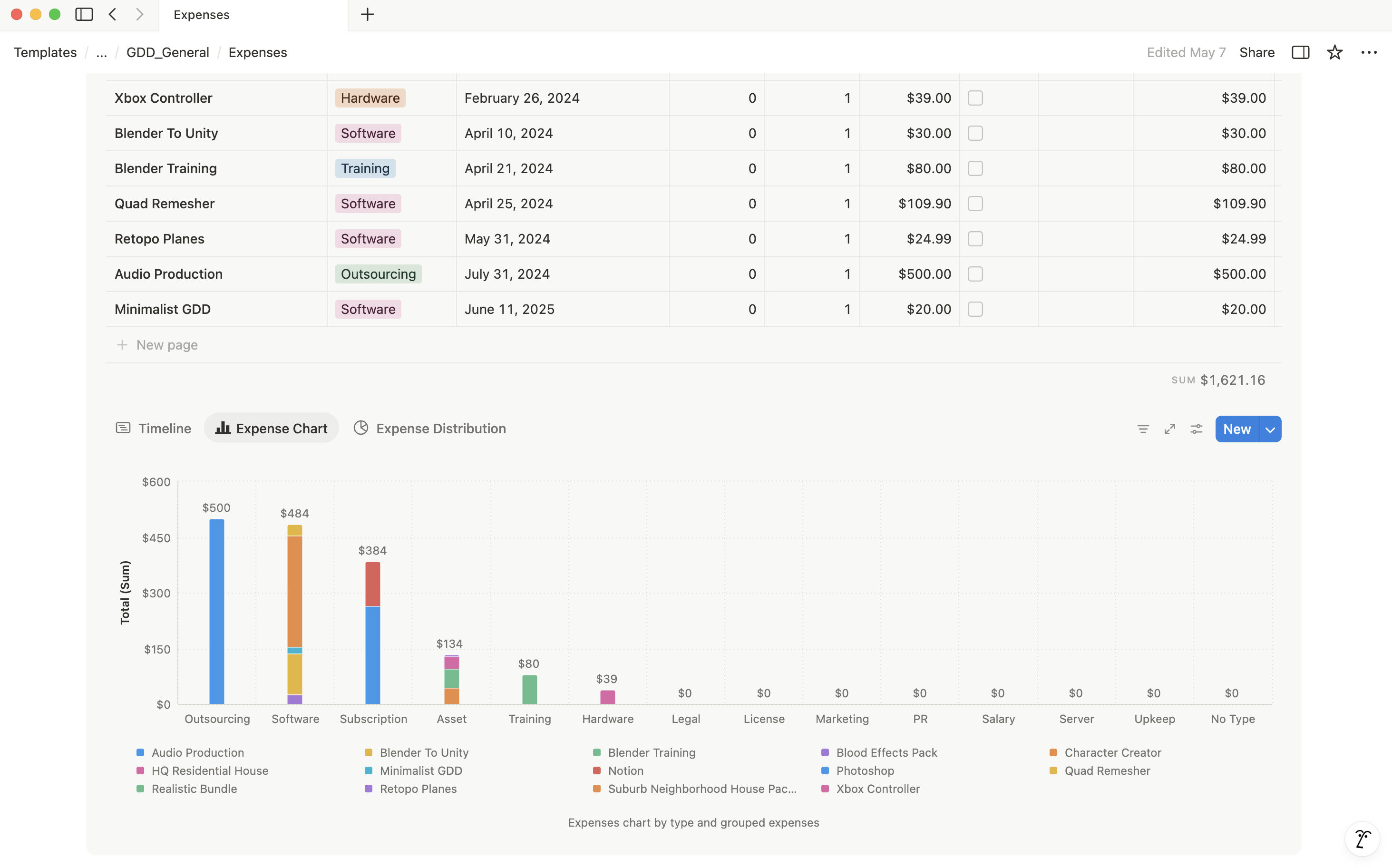1392x868 pixels.
Task: Open the three-dot page menu
Action: [x=1369, y=52]
